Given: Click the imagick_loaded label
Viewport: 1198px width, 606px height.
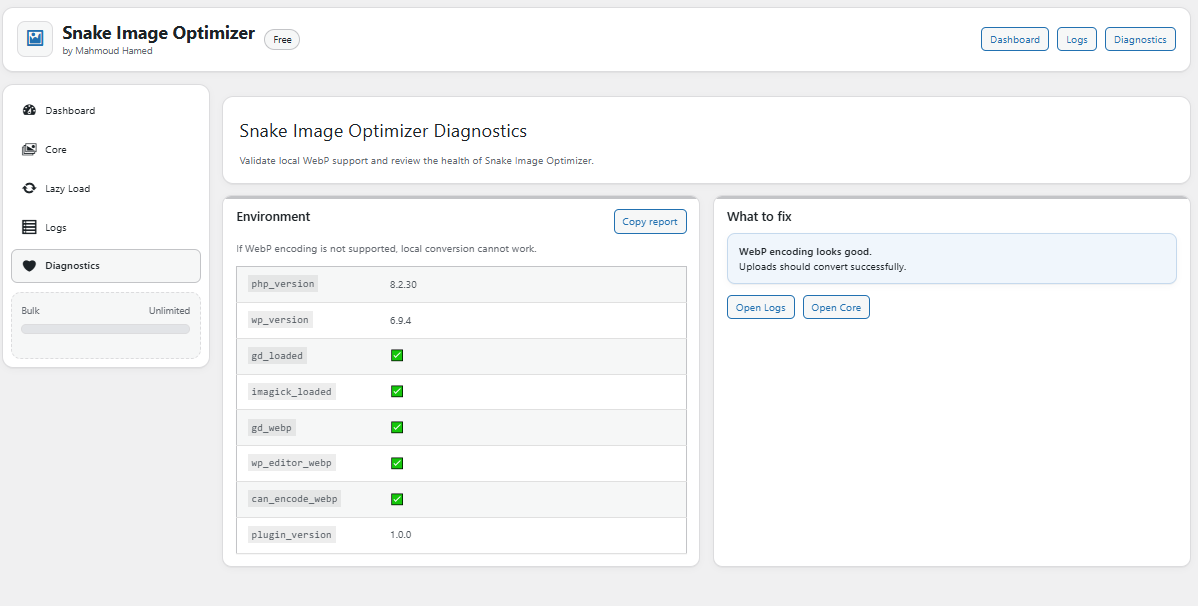Looking at the screenshot, I should (x=291, y=391).
